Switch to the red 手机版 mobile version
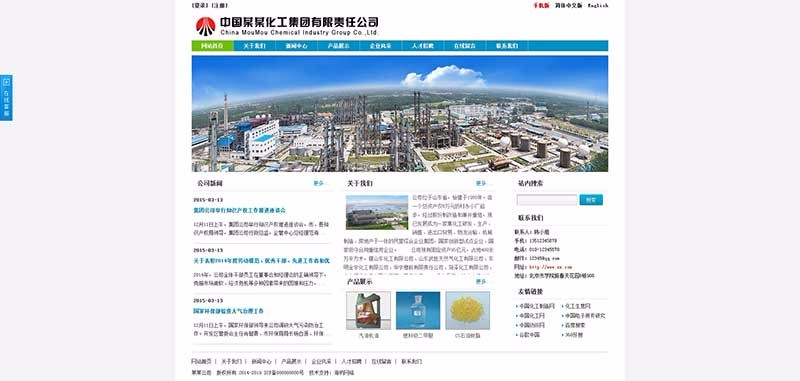The width and height of the screenshot is (800, 381). pyautogui.click(x=541, y=6)
